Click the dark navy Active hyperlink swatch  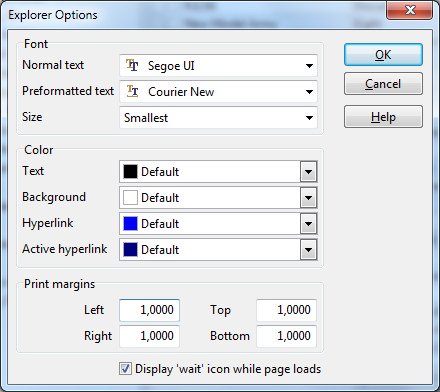click(x=130, y=250)
